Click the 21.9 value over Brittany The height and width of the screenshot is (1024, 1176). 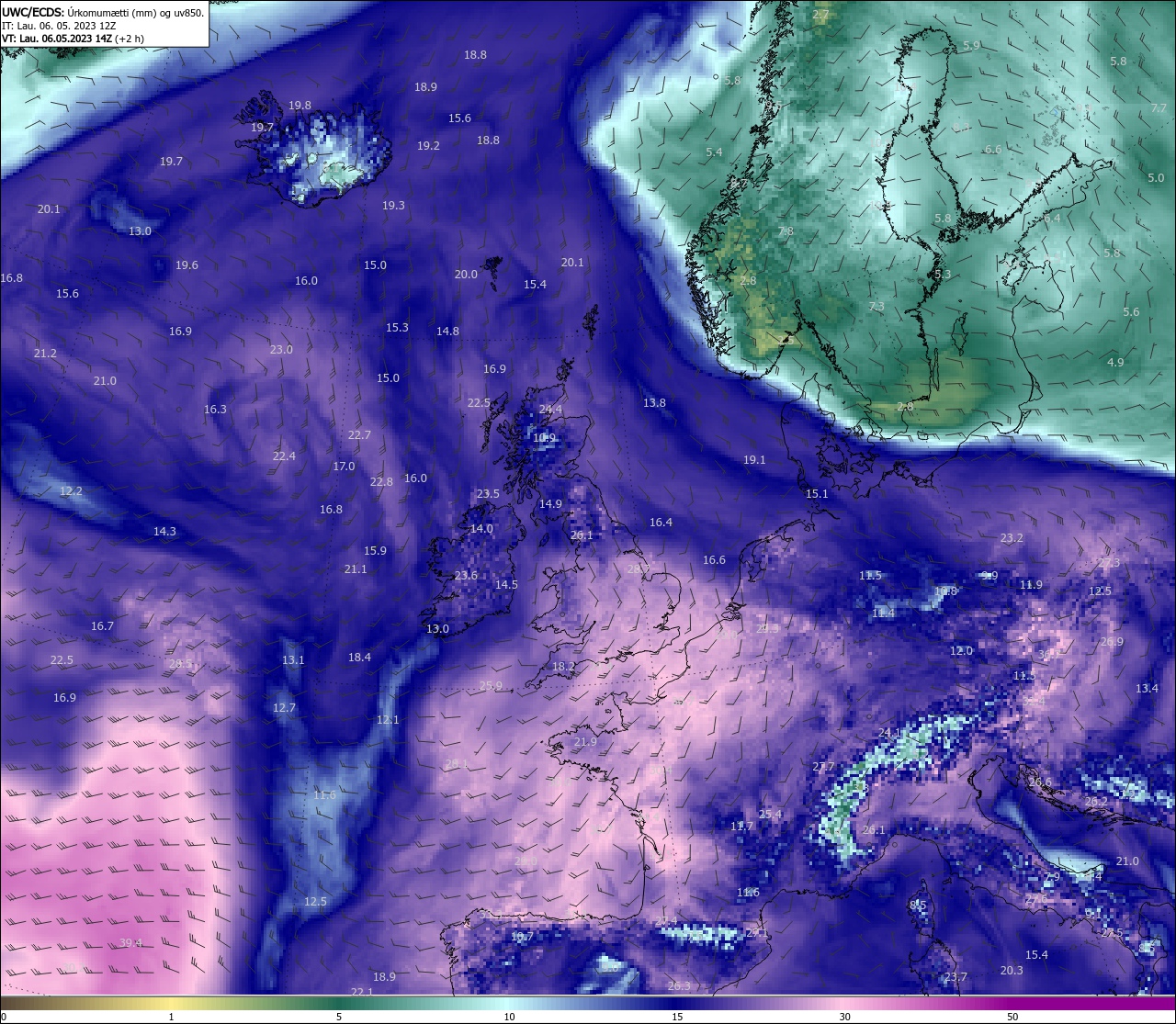click(x=585, y=741)
